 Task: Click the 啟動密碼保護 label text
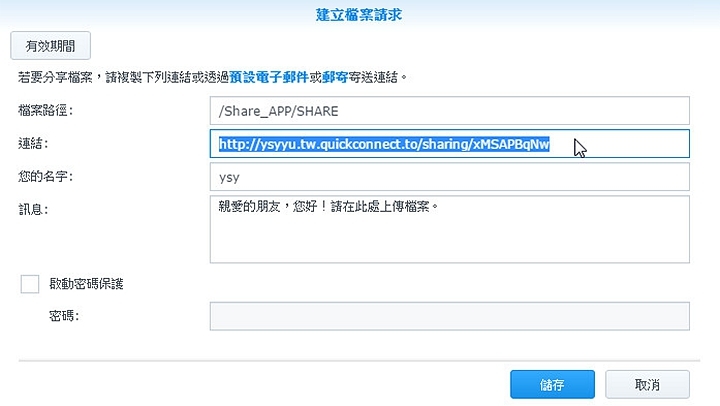[86, 284]
